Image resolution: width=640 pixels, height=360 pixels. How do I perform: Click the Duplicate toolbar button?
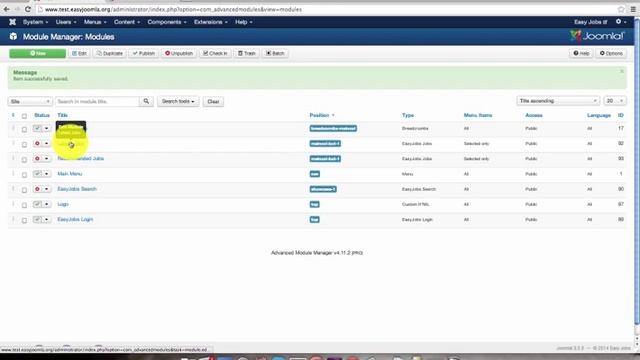tap(109, 53)
